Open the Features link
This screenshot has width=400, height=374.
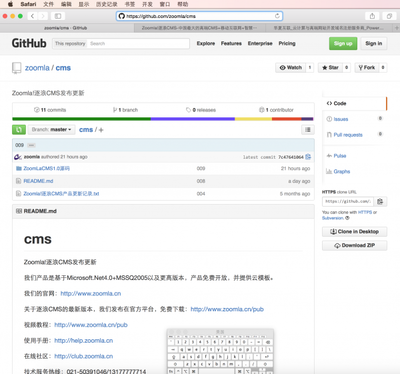pyautogui.click(x=231, y=44)
